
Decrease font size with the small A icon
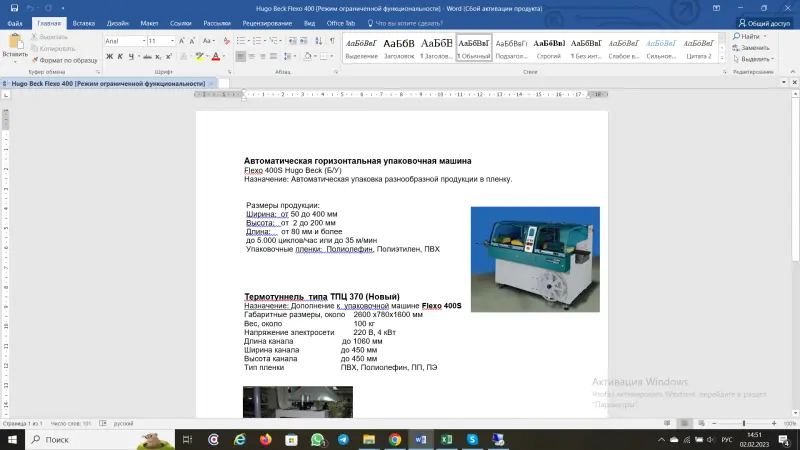pyautogui.click(x=192, y=41)
